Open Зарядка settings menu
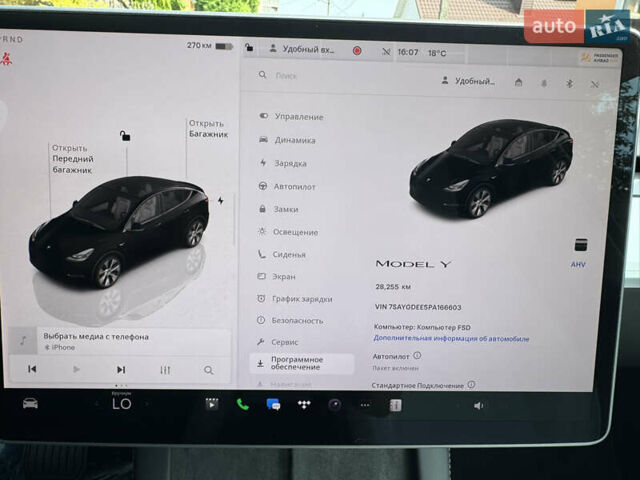This screenshot has height=480, width=640. pos(283,163)
